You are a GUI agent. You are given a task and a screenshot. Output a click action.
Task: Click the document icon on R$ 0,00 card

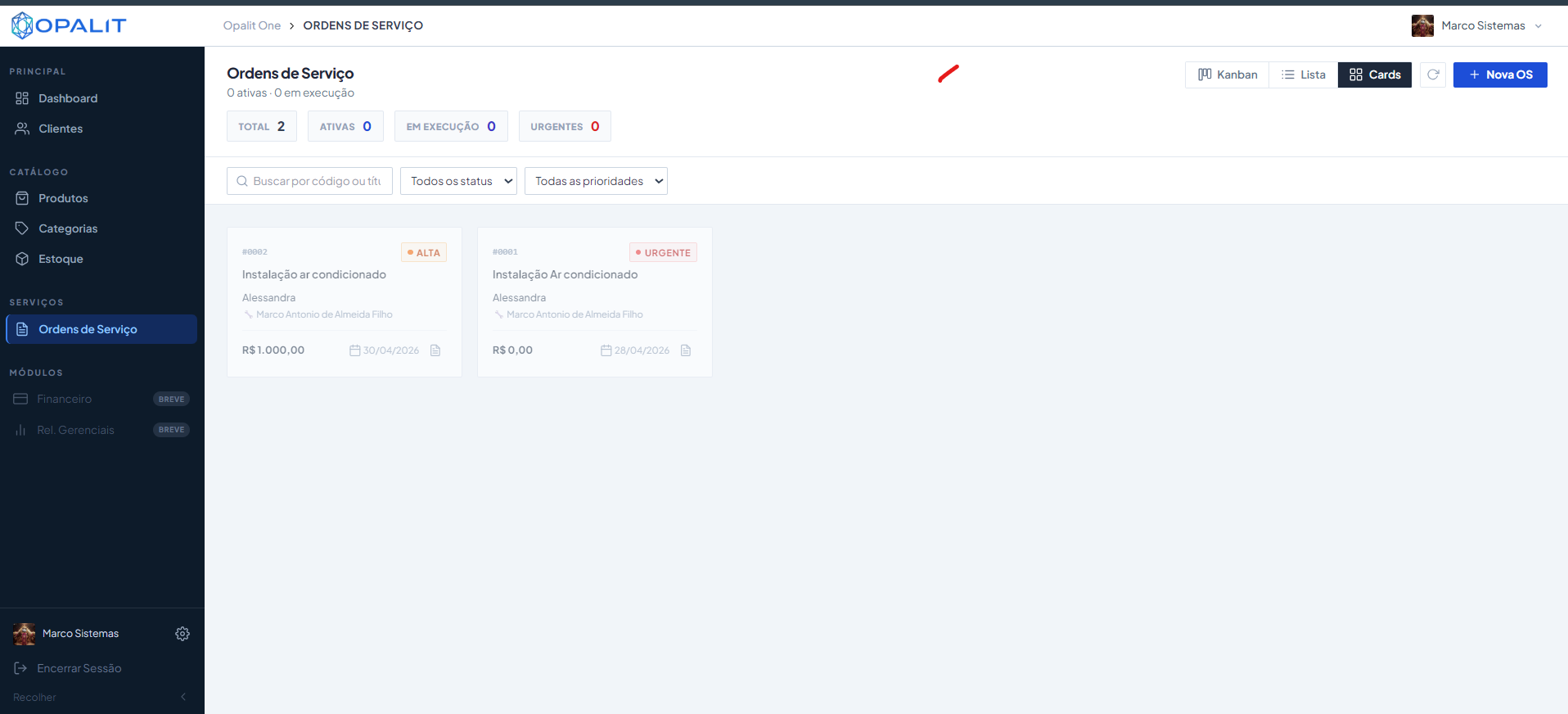[686, 350]
